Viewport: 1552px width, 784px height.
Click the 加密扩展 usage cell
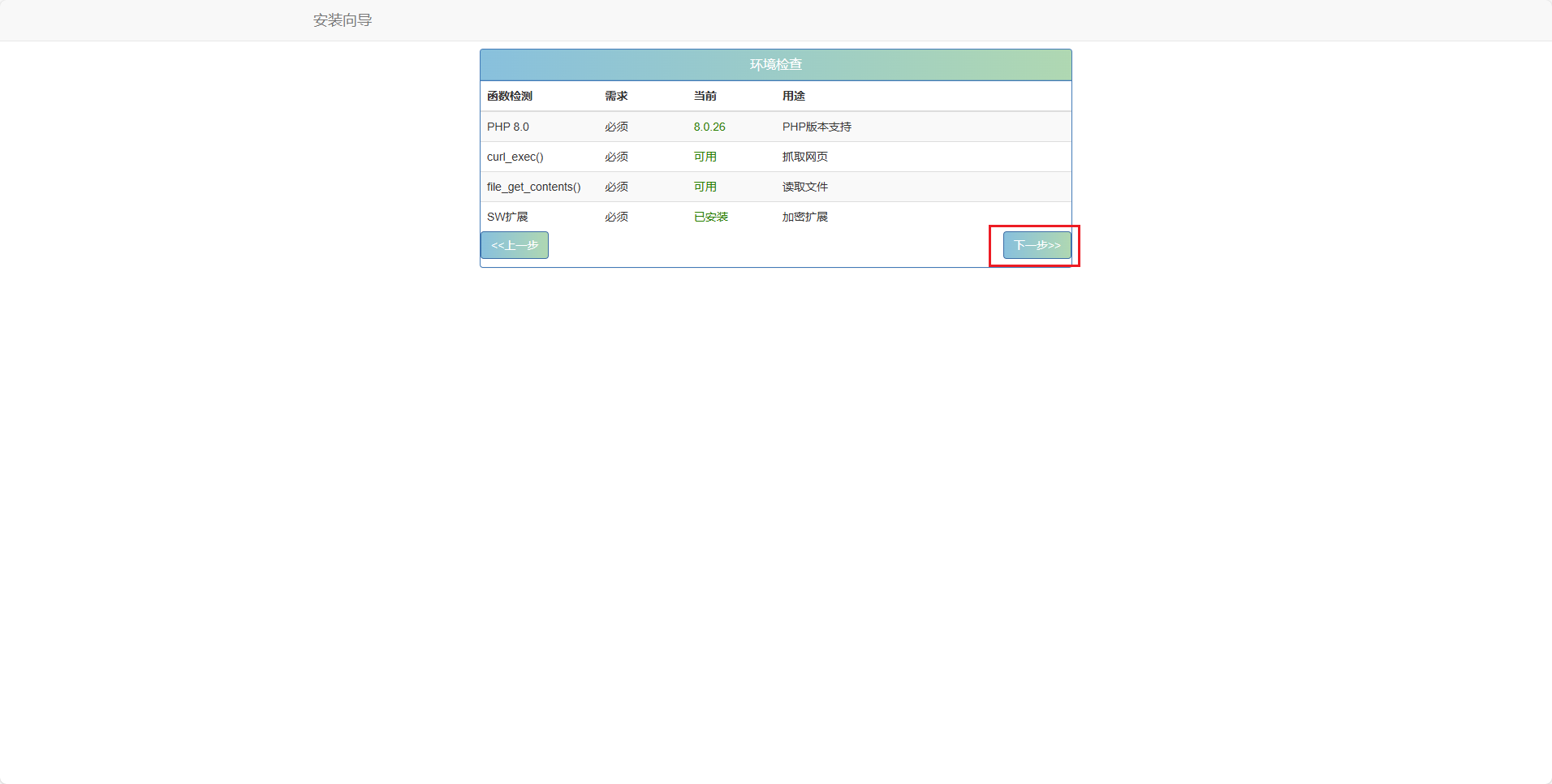(805, 217)
